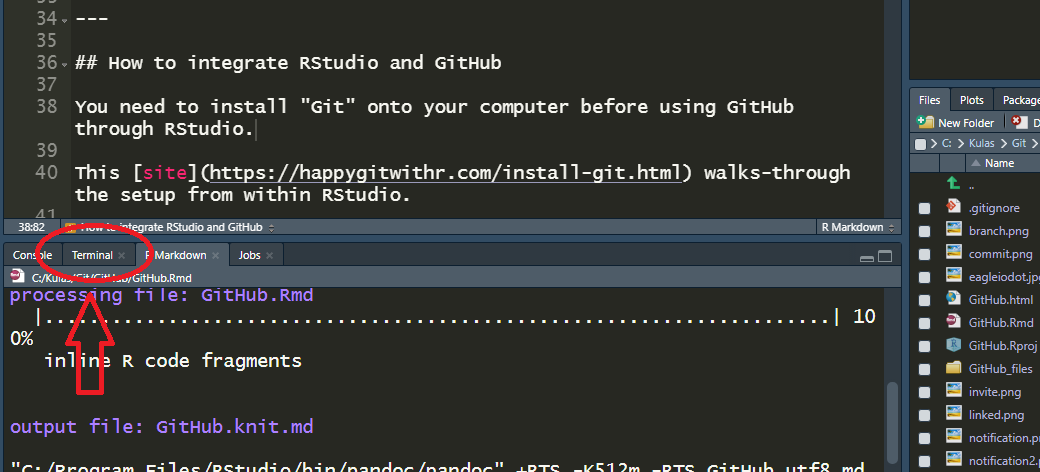
Task: Select the GitHub.Rmd file checkbox
Action: point(924,323)
